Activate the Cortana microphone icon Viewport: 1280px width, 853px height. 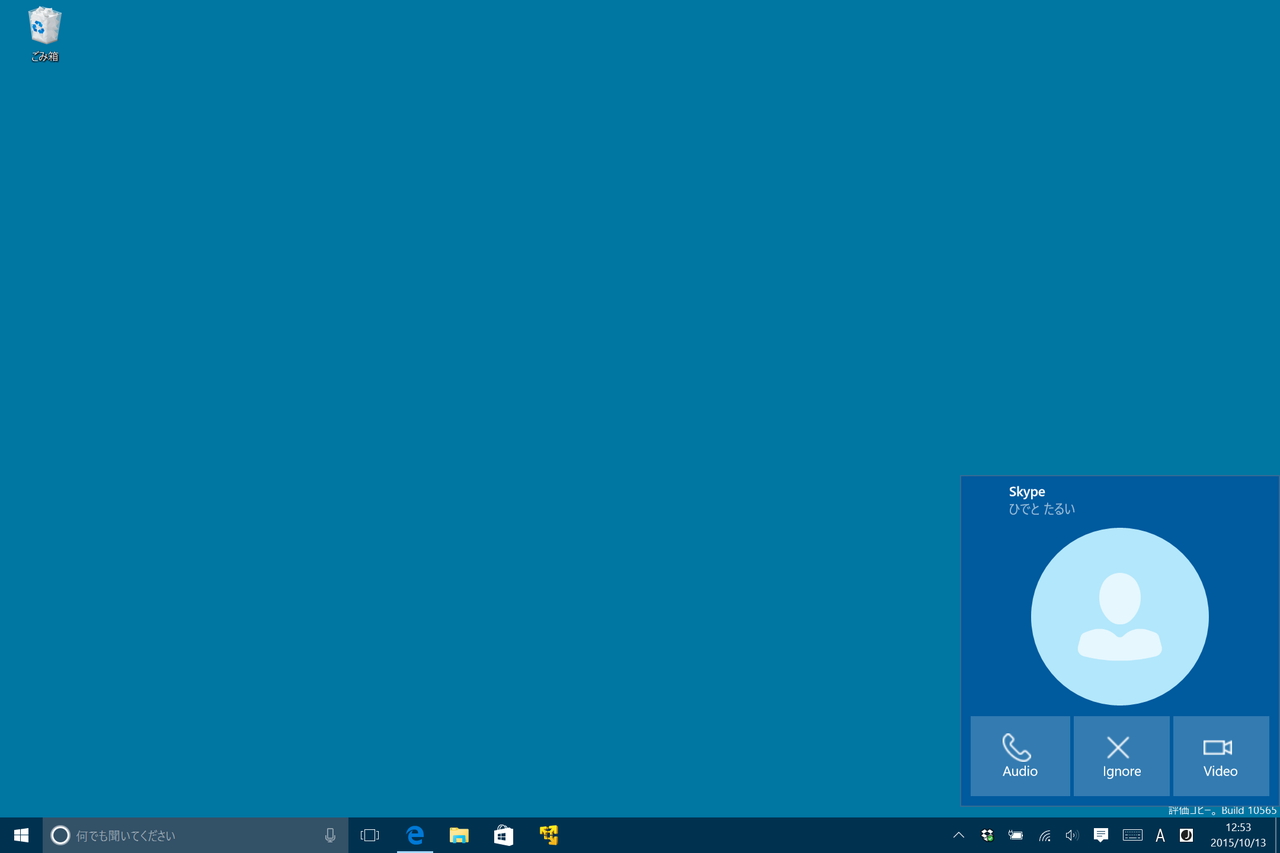(x=330, y=835)
